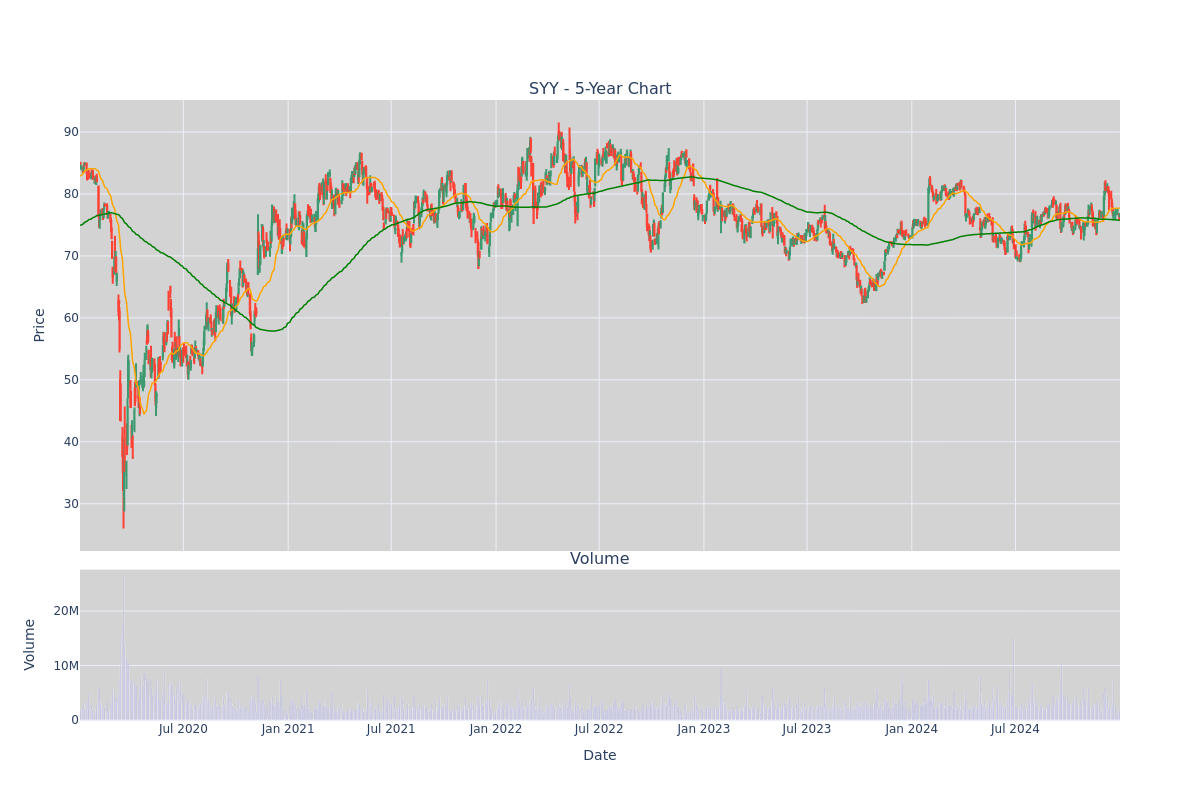Click the Jan 2021 date tick label

pos(288,729)
